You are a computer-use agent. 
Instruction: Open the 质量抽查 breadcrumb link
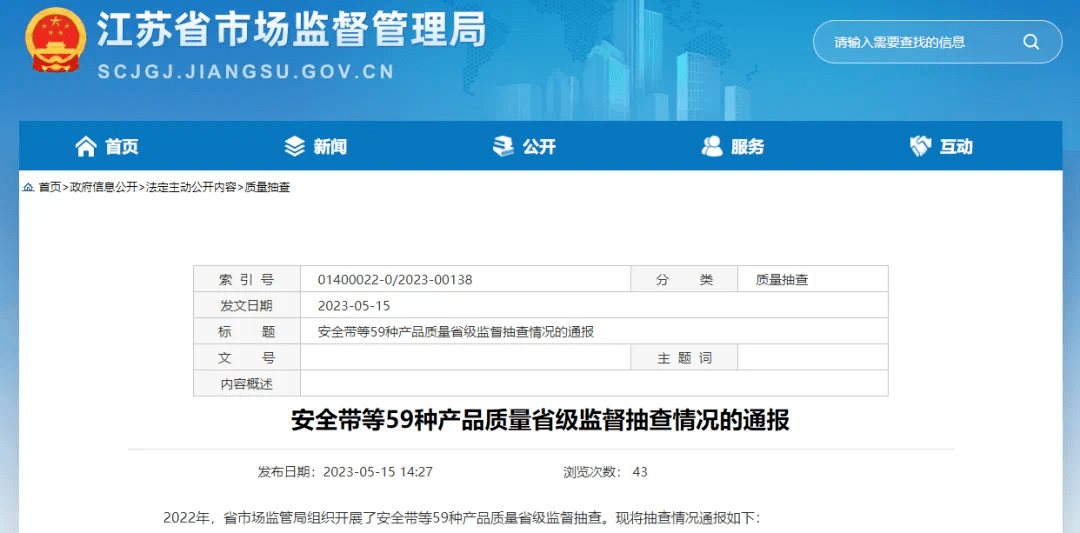(x=267, y=187)
